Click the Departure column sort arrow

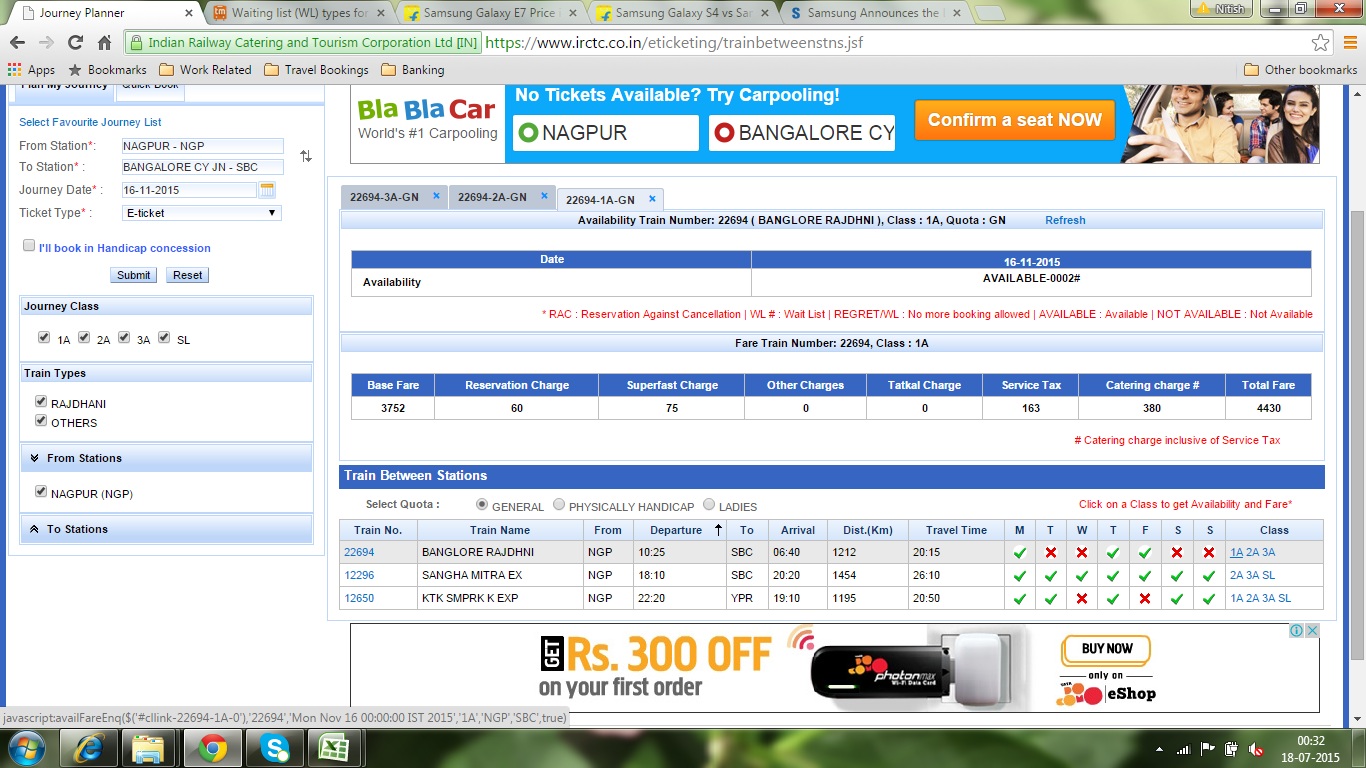pos(718,530)
